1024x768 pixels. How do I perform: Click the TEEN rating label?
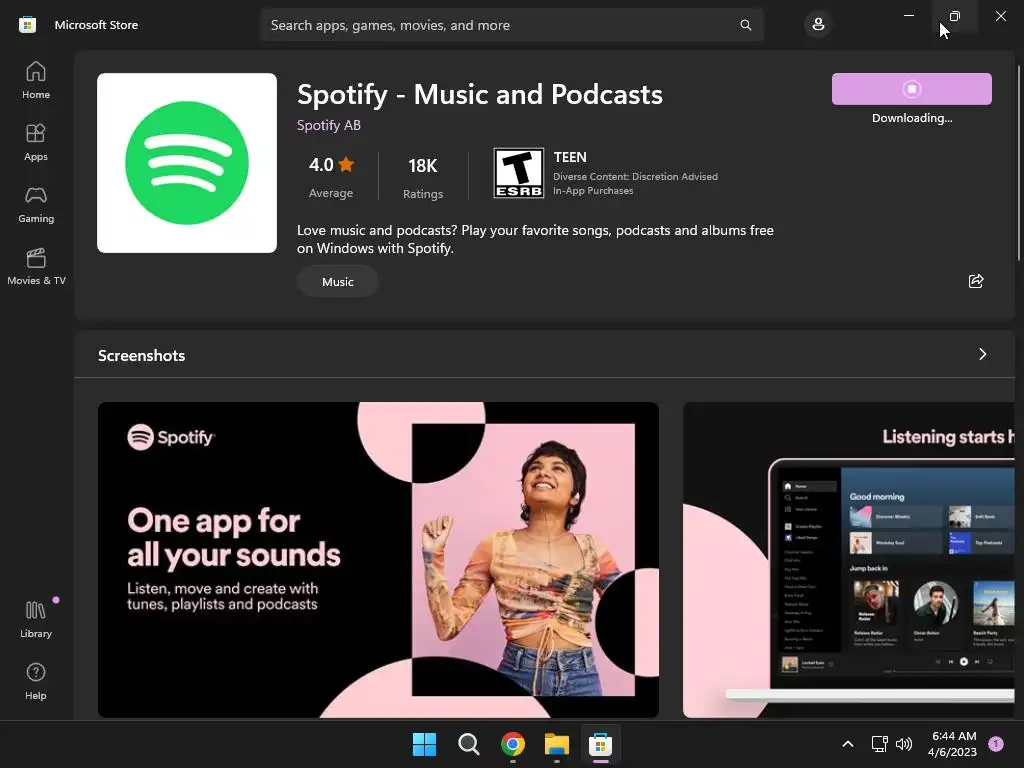click(x=570, y=157)
